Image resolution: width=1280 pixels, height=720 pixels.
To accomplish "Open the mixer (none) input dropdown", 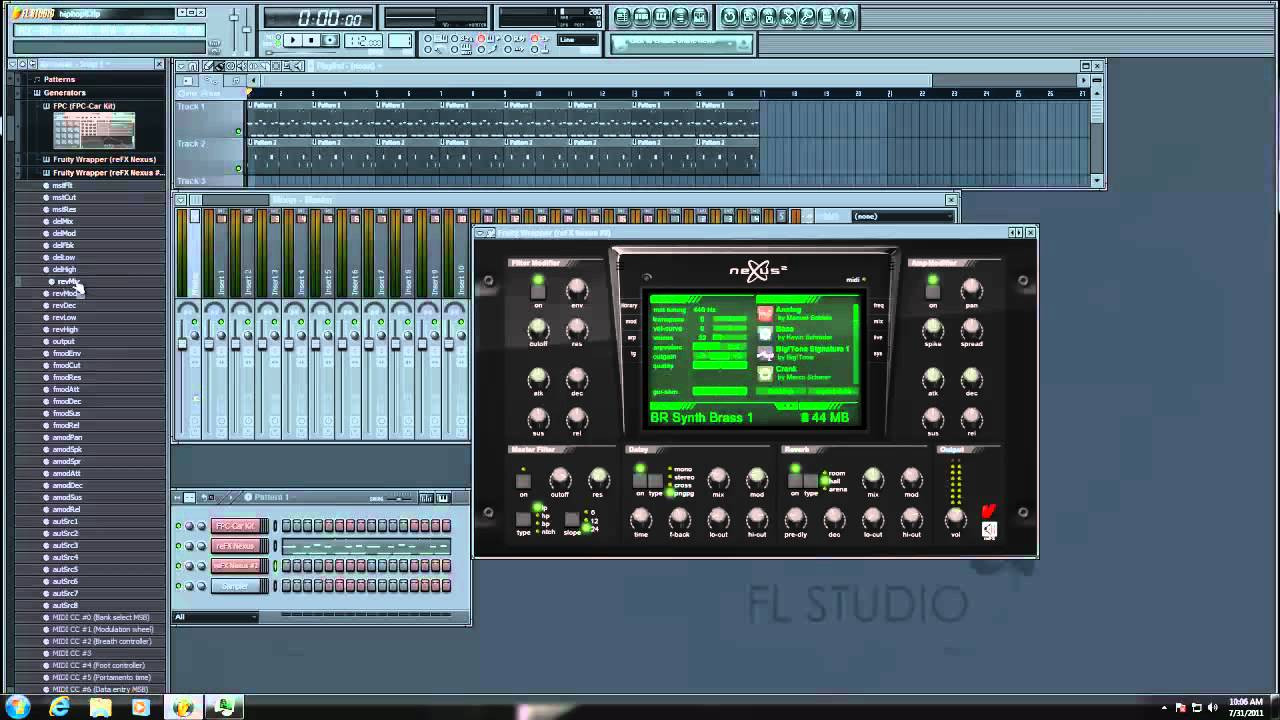I will (x=903, y=216).
